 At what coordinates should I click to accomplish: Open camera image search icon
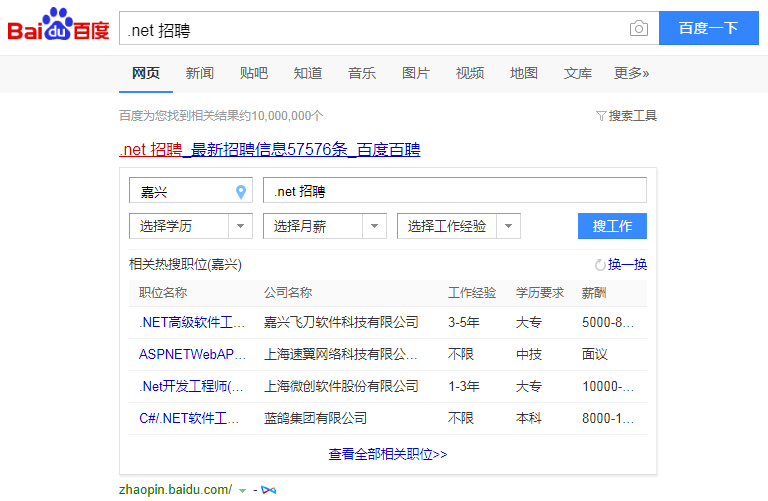(639, 28)
